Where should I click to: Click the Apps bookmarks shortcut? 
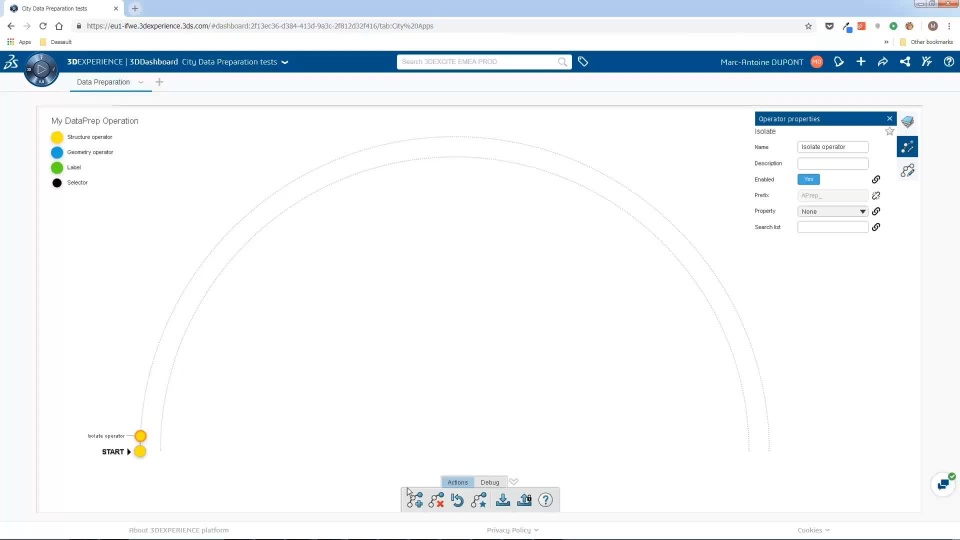[19, 42]
